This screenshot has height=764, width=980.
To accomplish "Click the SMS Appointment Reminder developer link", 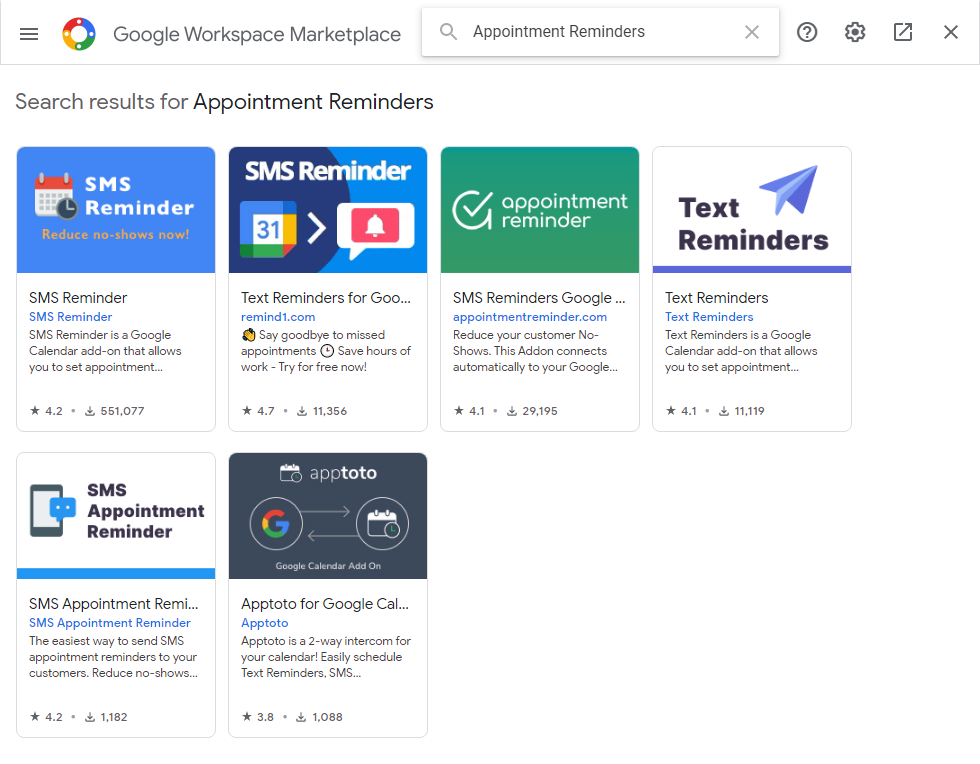I will 110,623.
